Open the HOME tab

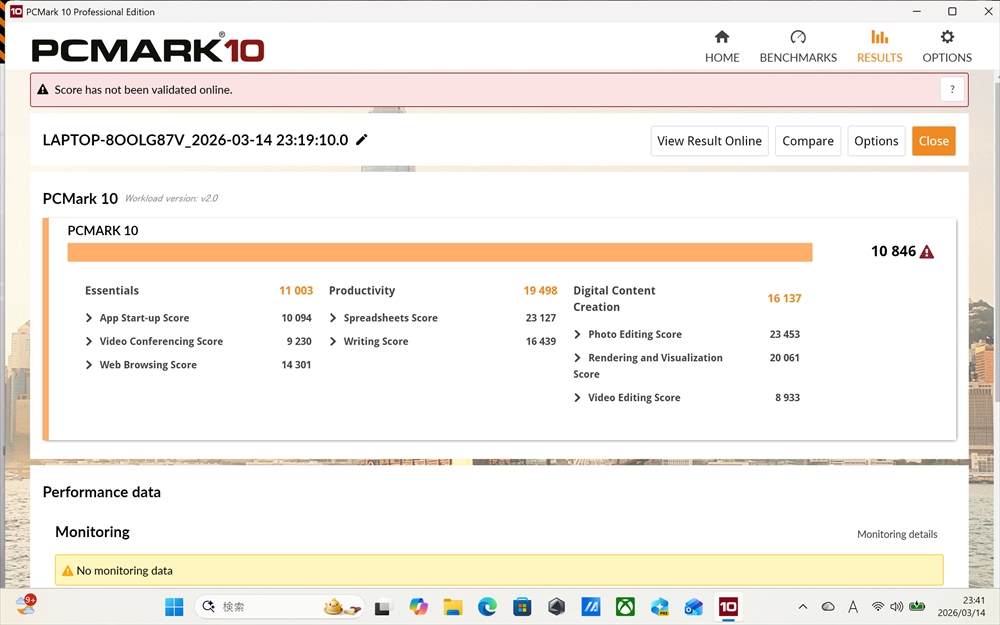(x=722, y=47)
